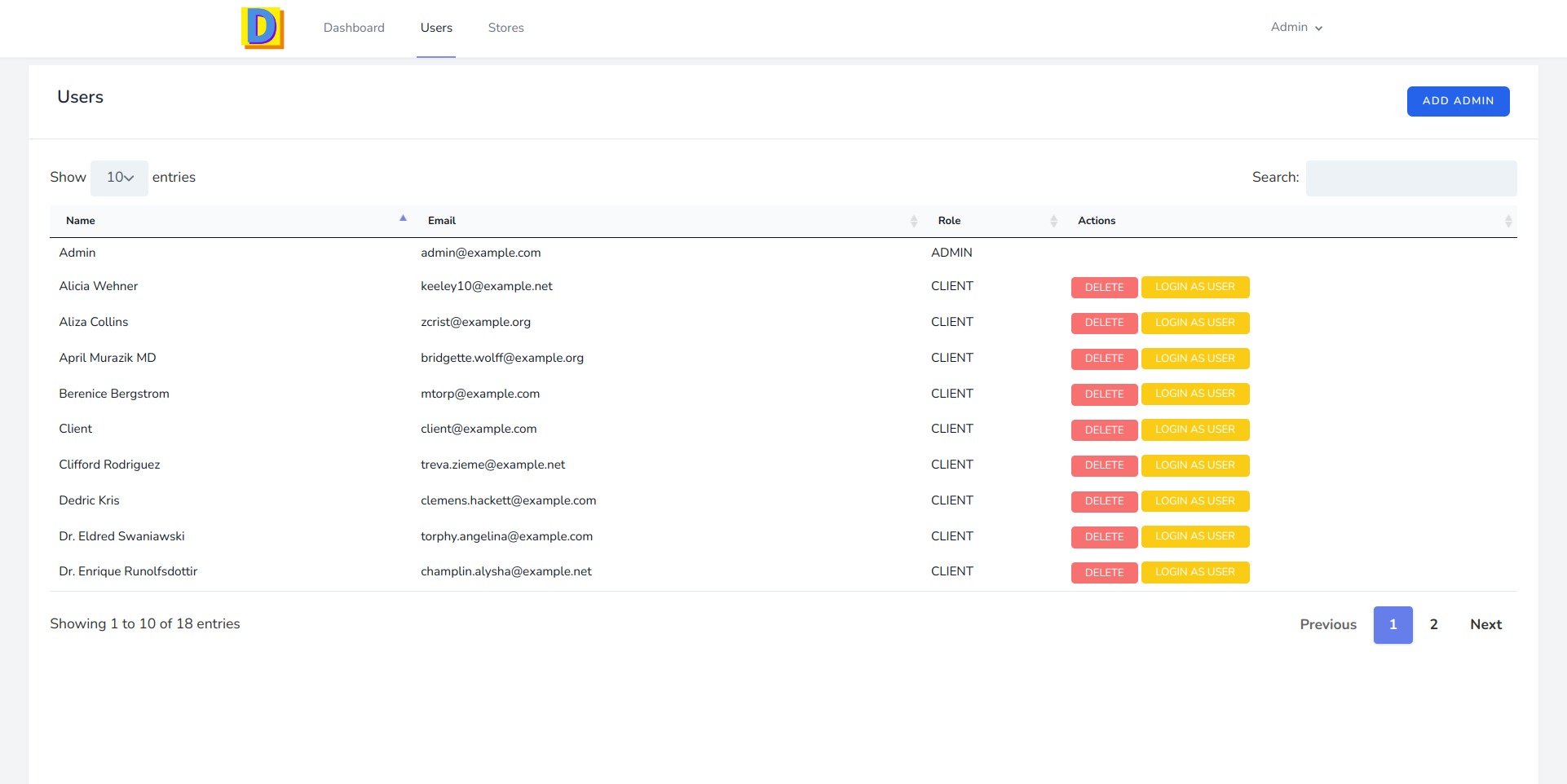This screenshot has width=1567, height=784.
Task: Login as user Alicia Wehner
Action: coord(1194,287)
